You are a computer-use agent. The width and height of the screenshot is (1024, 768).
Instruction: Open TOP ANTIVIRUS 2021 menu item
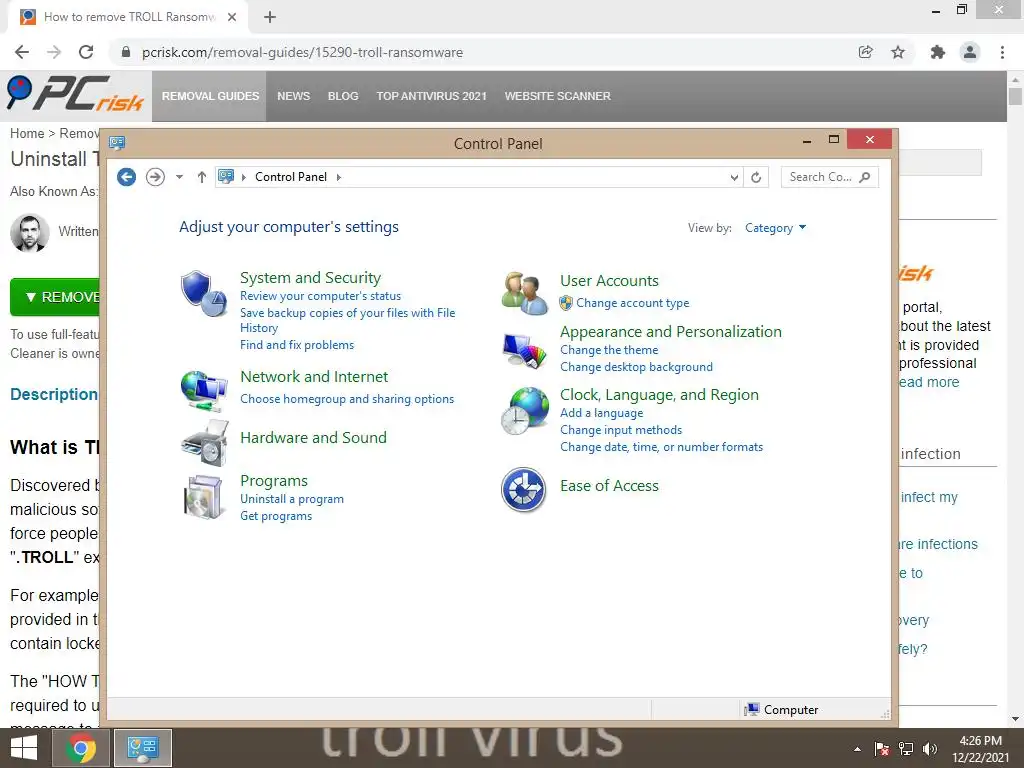click(431, 96)
